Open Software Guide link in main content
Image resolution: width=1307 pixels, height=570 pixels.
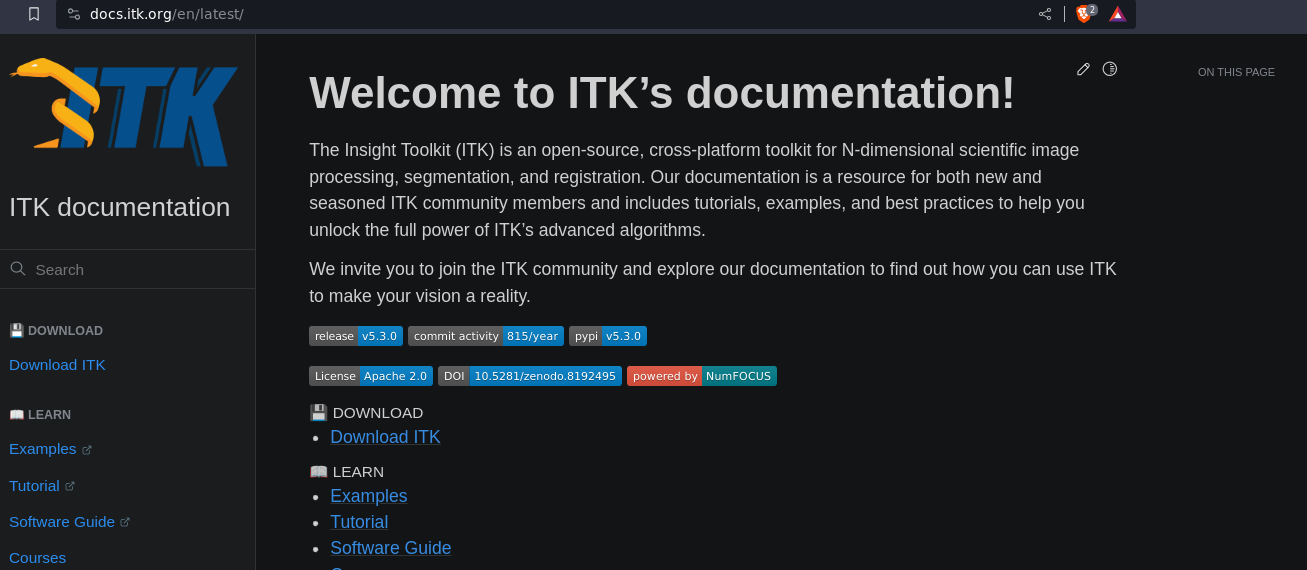(x=391, y=548)
